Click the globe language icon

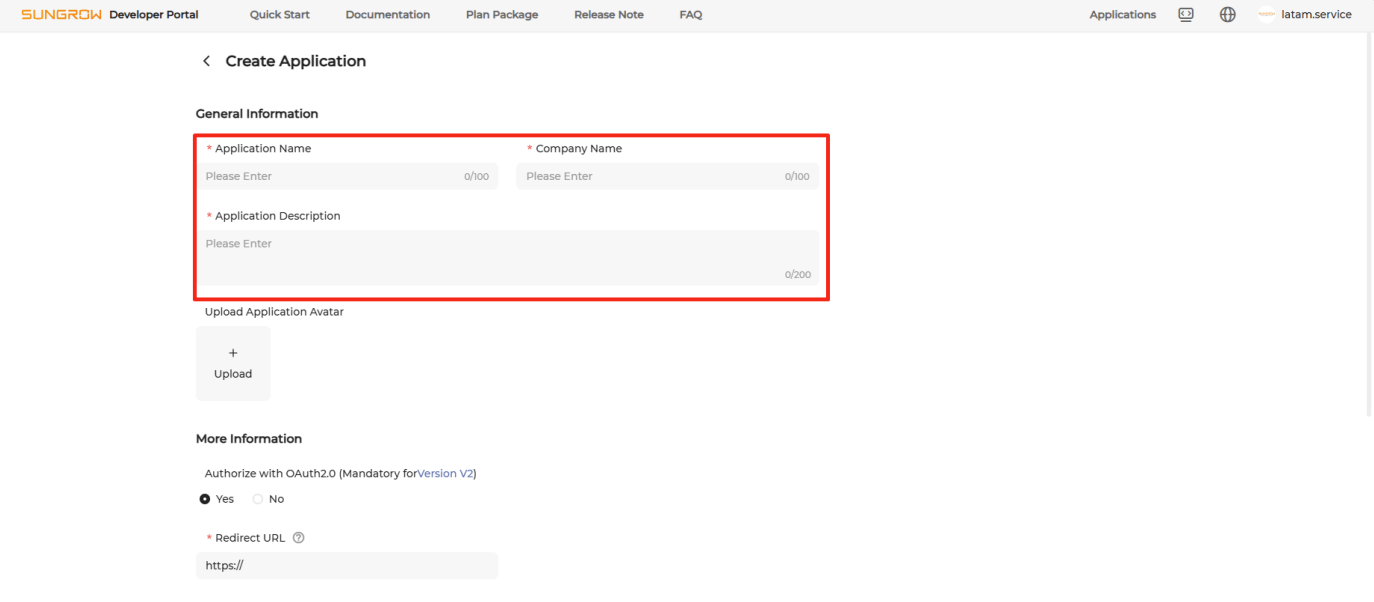tap(1228, 15)
